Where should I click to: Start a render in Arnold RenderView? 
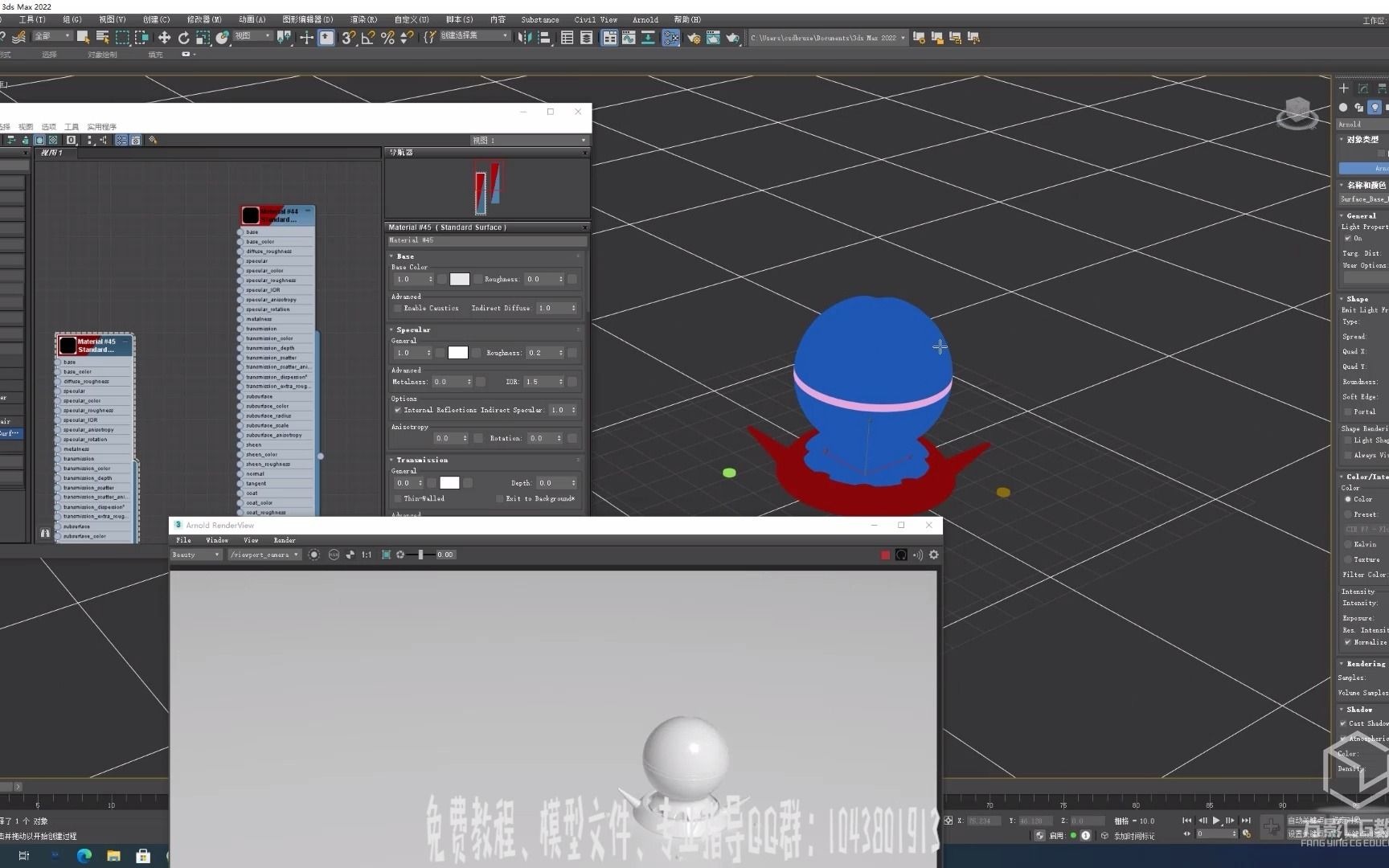313,555
